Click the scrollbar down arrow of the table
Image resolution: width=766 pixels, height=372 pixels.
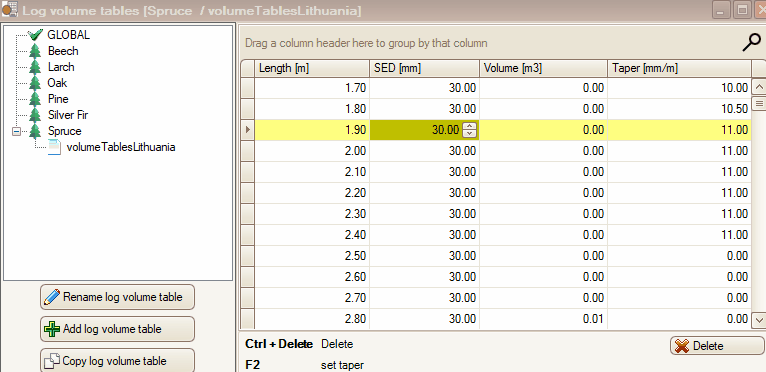(x=759, y=320)
